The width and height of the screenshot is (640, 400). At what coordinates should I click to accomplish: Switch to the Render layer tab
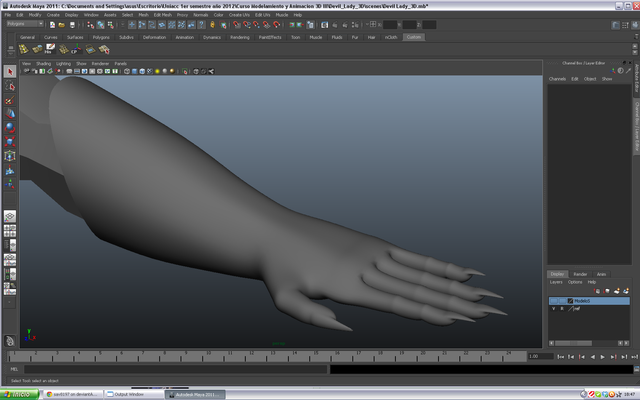coord(580,274)
